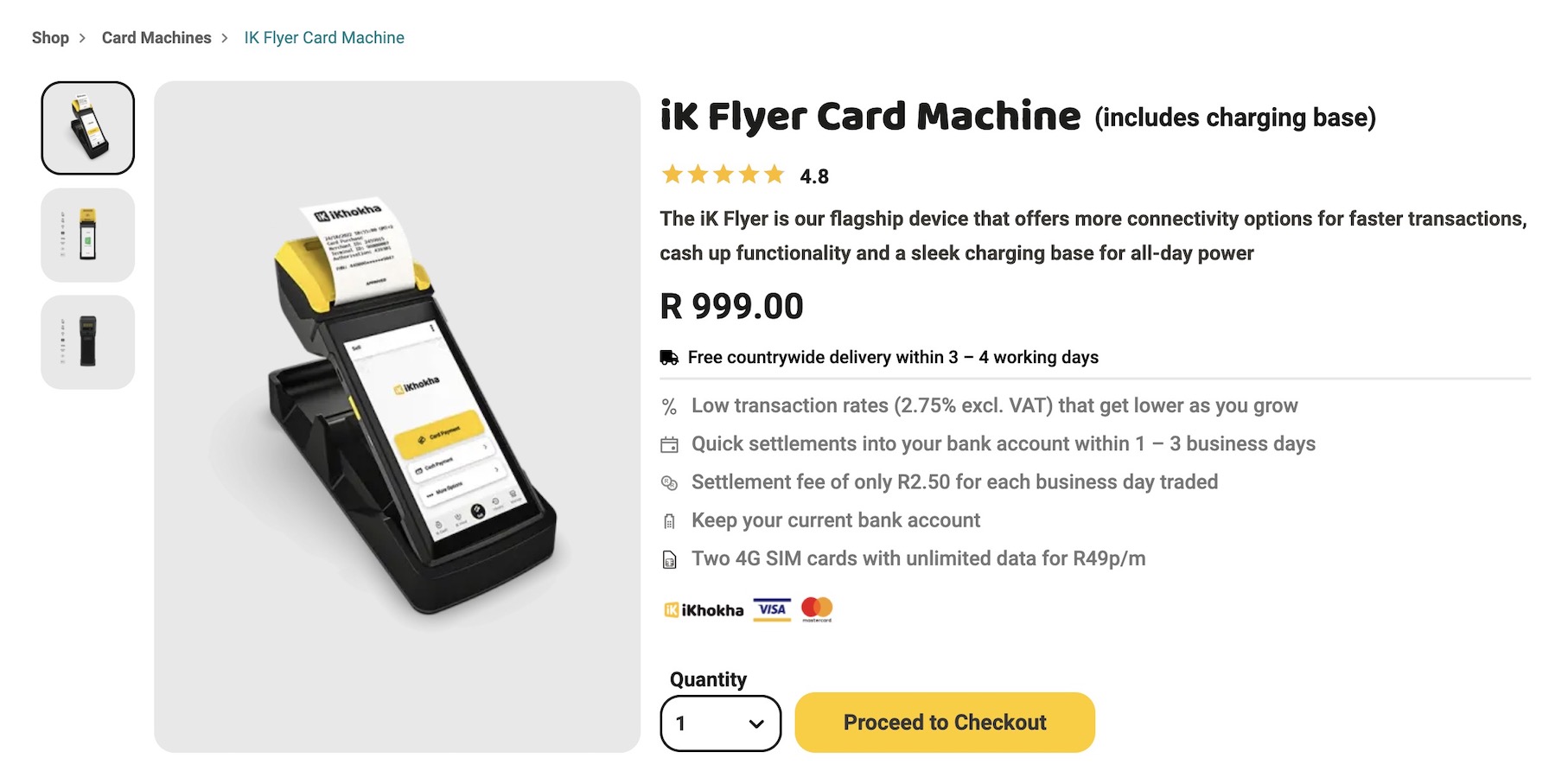
Task: Open the Quantity dropdown
Action: pos(720,723)
